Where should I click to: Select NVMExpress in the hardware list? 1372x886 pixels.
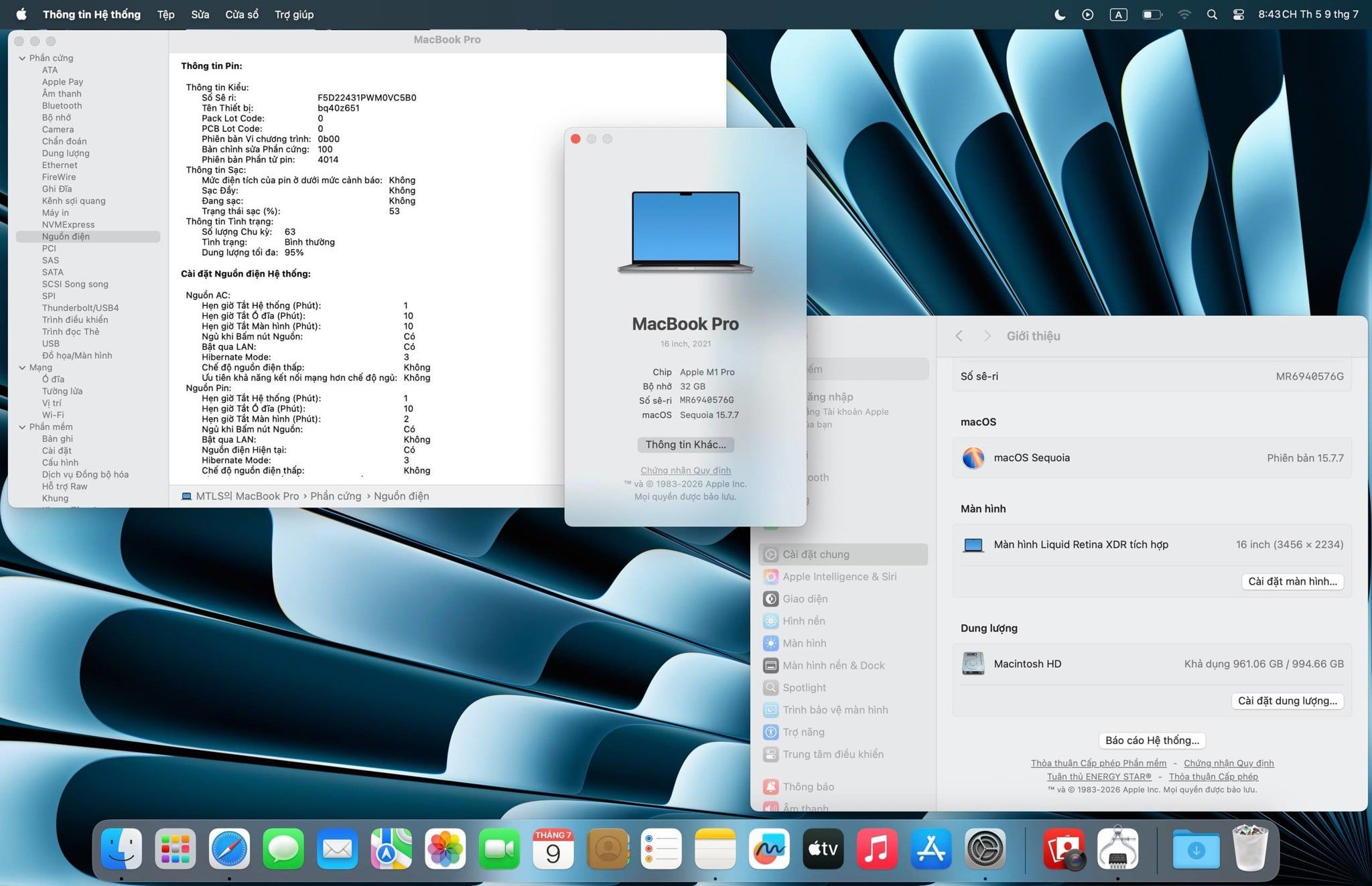pyautogui.click(x=68, y=224)
